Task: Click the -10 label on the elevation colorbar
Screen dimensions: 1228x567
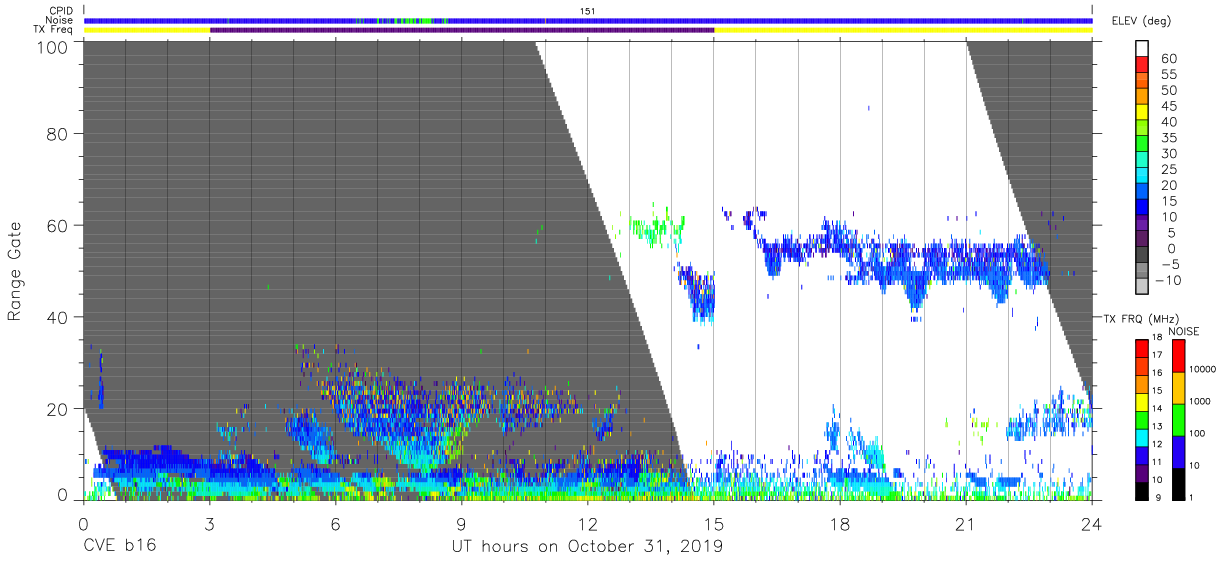Action: (1168, 280)
